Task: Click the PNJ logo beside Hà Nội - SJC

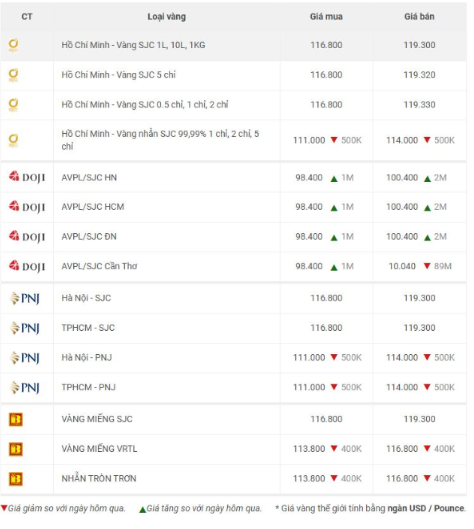Action: (x=25, y=298)
